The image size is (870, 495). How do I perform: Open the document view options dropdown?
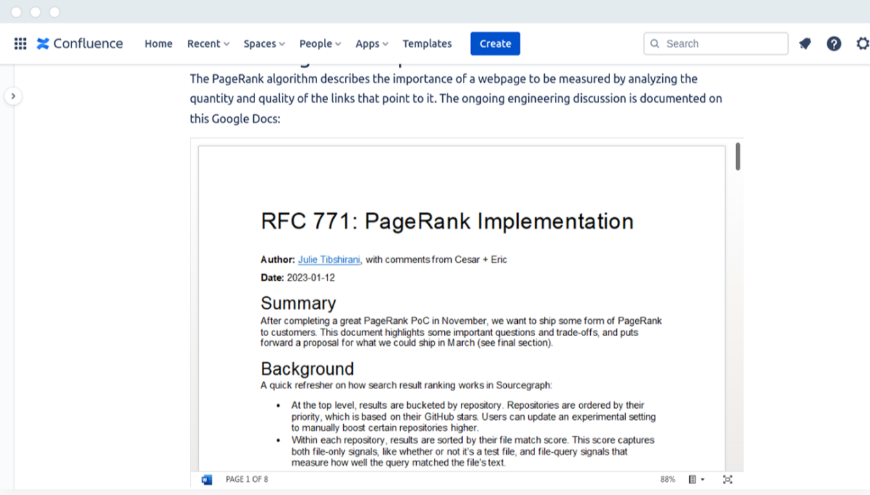pyautogui.click(x=697, y=480)
